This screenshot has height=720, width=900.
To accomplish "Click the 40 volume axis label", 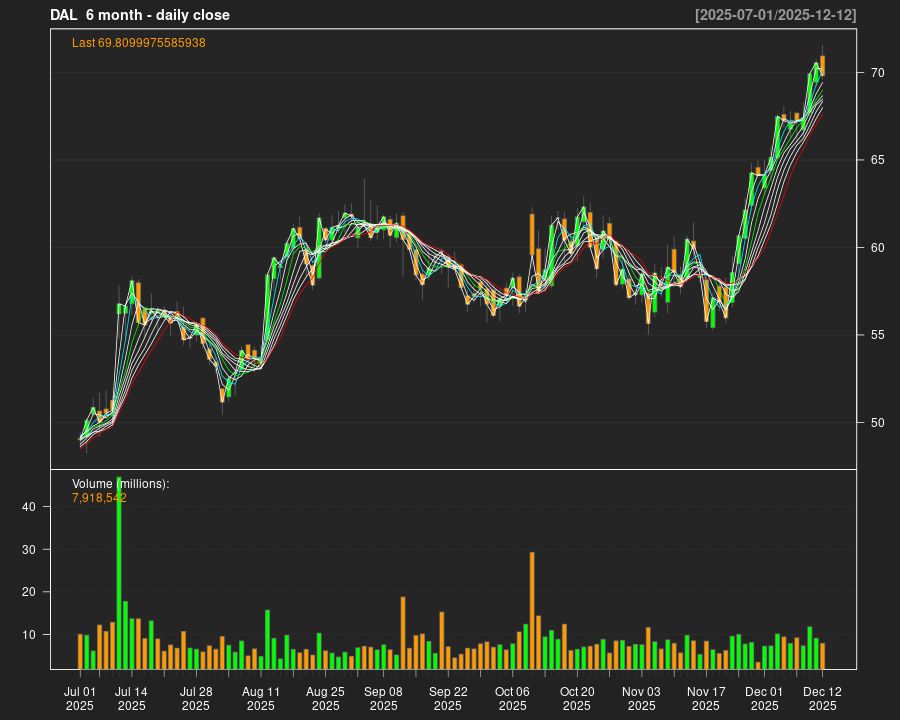I will coord(29,508).
